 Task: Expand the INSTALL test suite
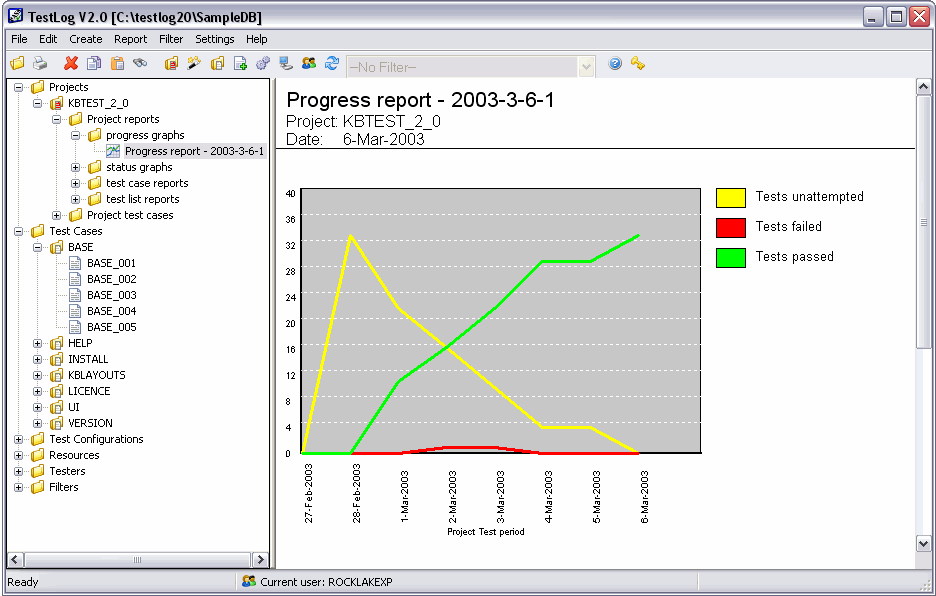[x=38, y=360]
